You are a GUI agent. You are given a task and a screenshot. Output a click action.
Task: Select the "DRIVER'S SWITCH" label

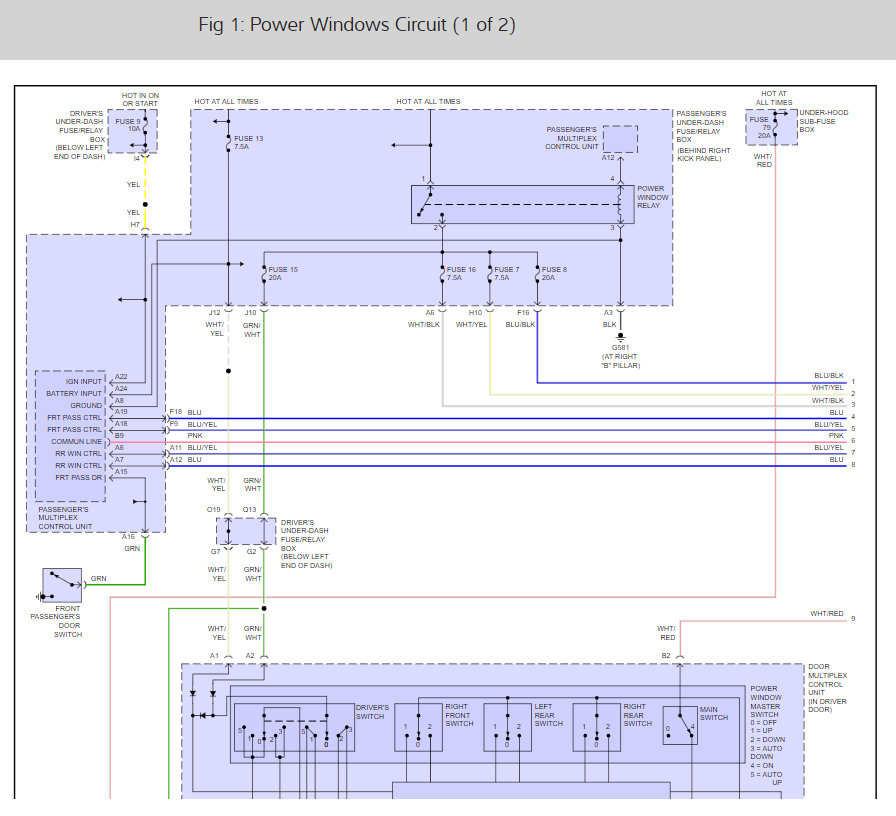tap(372, 711)
